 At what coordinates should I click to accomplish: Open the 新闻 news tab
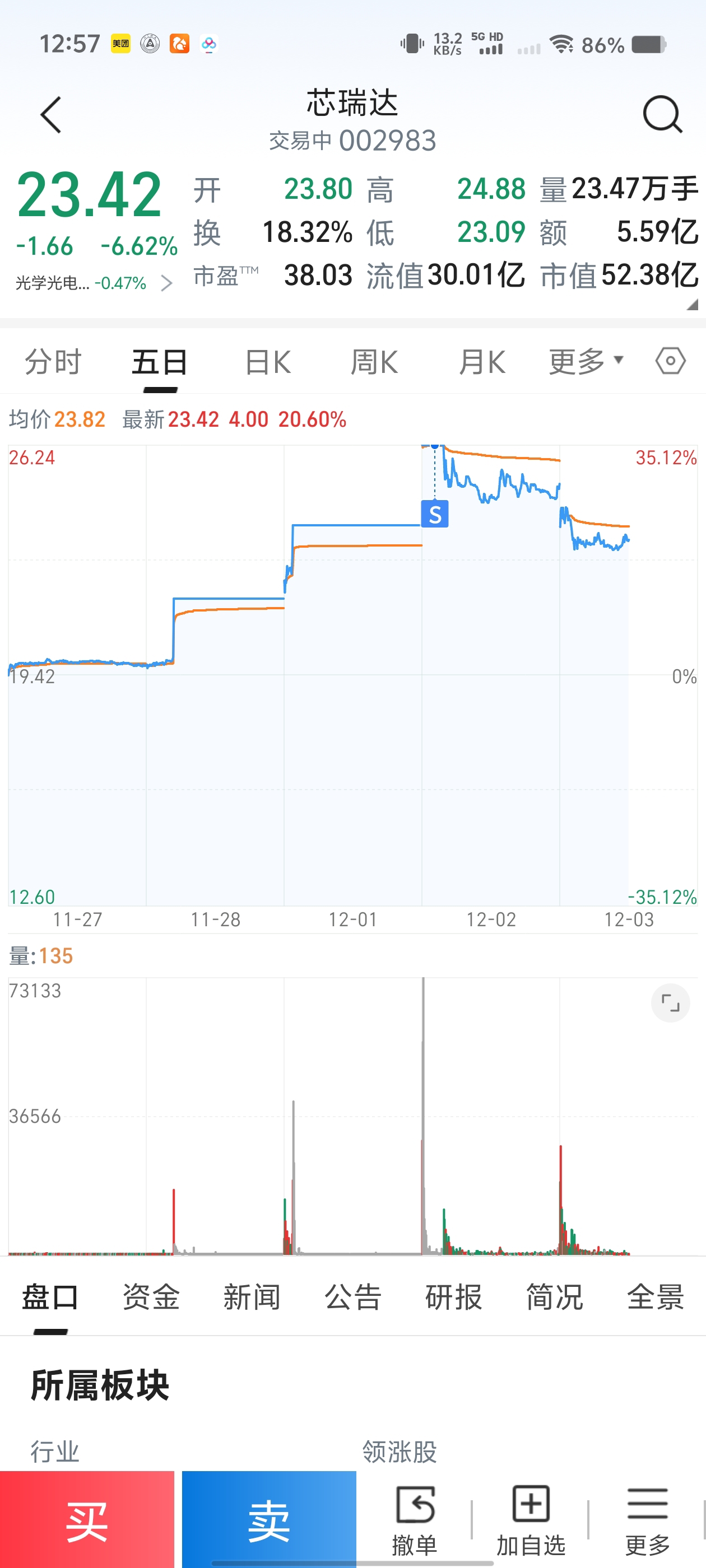[x=252, y=1297]
